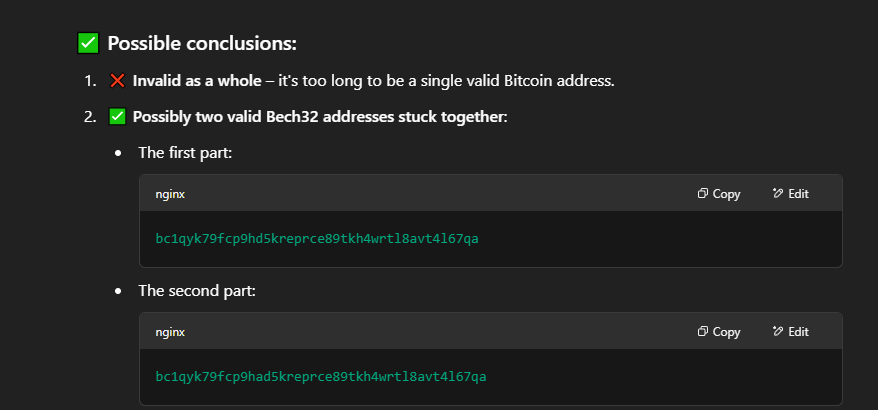The height and width of the screenshot is (410, 878).
Task: Click the second bc1qyk79fcp9had5 address text
Action: [x=321, y=376]
